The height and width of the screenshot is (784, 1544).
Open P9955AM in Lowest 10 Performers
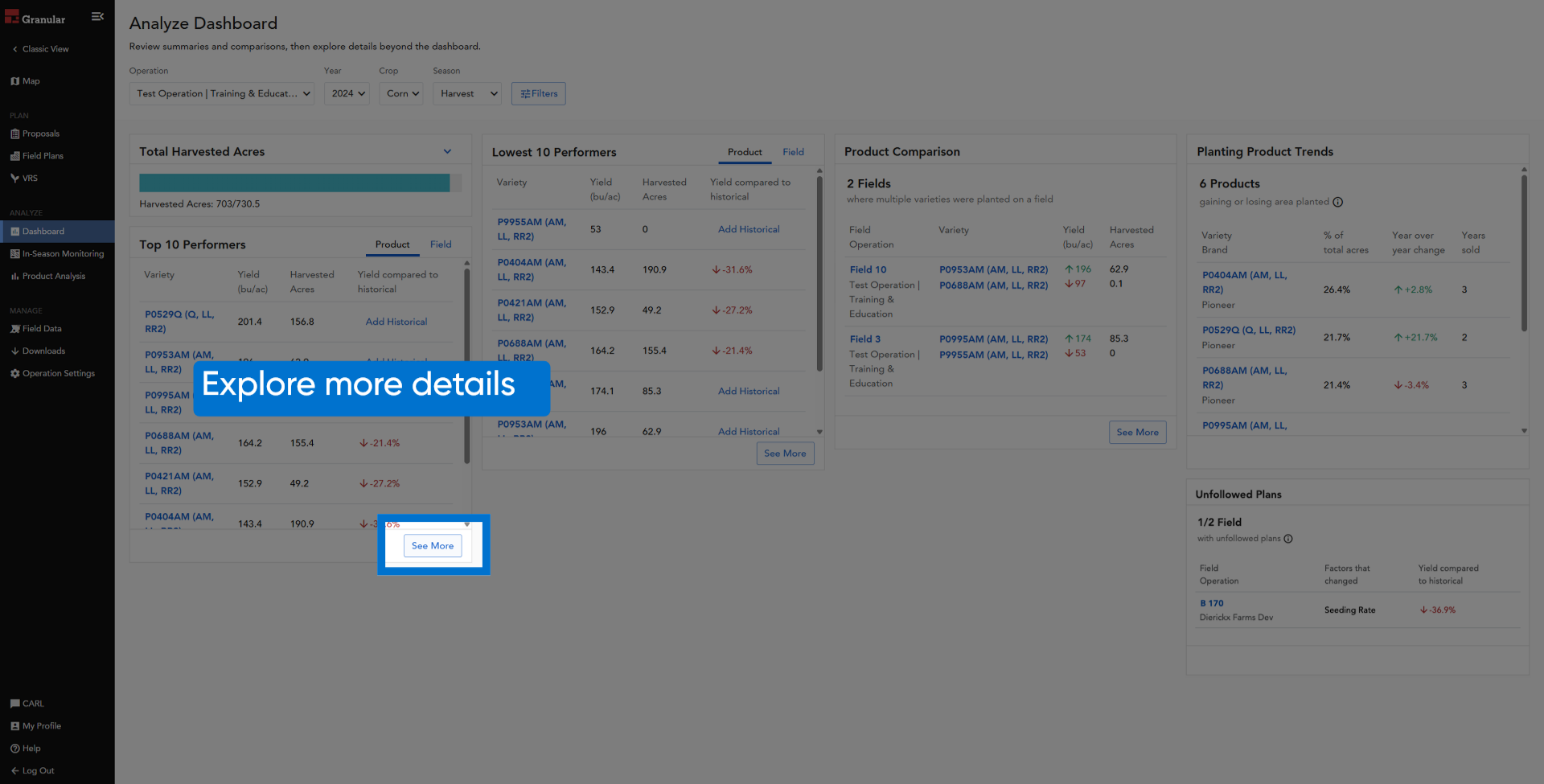coord(532,230)
